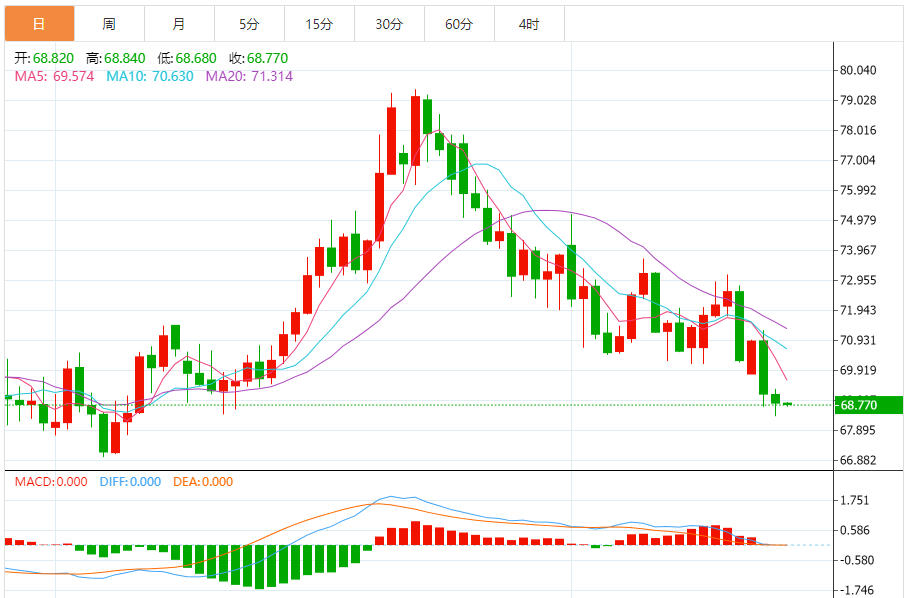The width and height of the screenshot is (907, 598).
Task: Open the 60分 chart tab
Action: (459, 24)
